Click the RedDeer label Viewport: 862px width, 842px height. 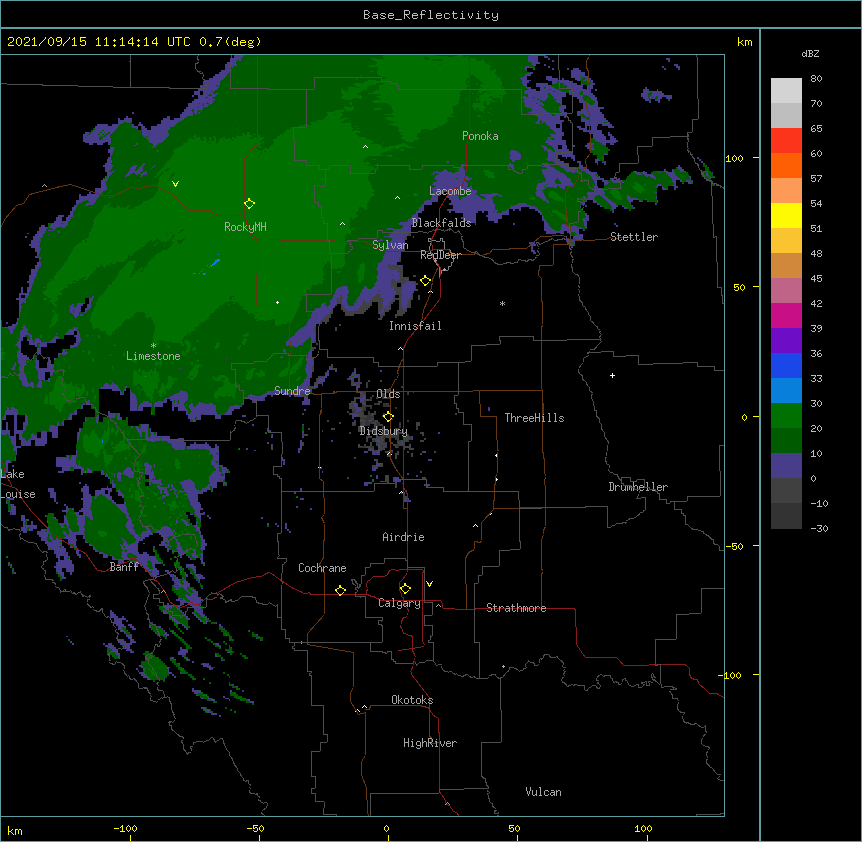[440, 255]
